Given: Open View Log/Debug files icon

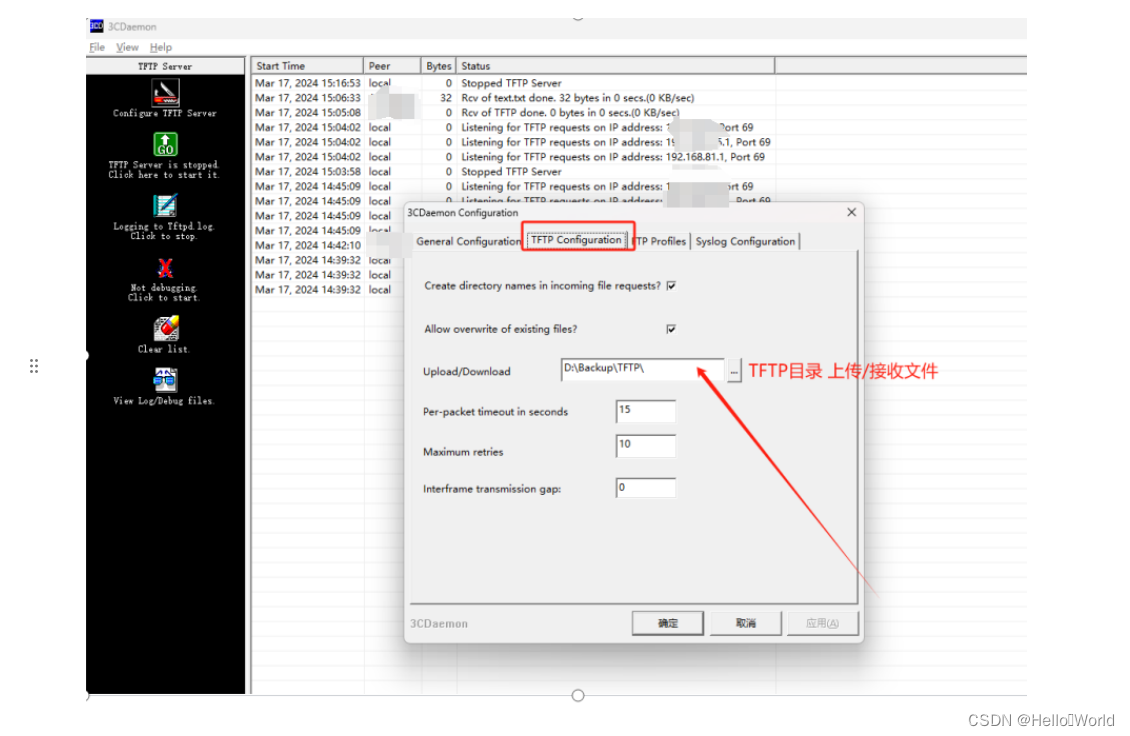Looking at the screenshot, I should click(165, 380).
